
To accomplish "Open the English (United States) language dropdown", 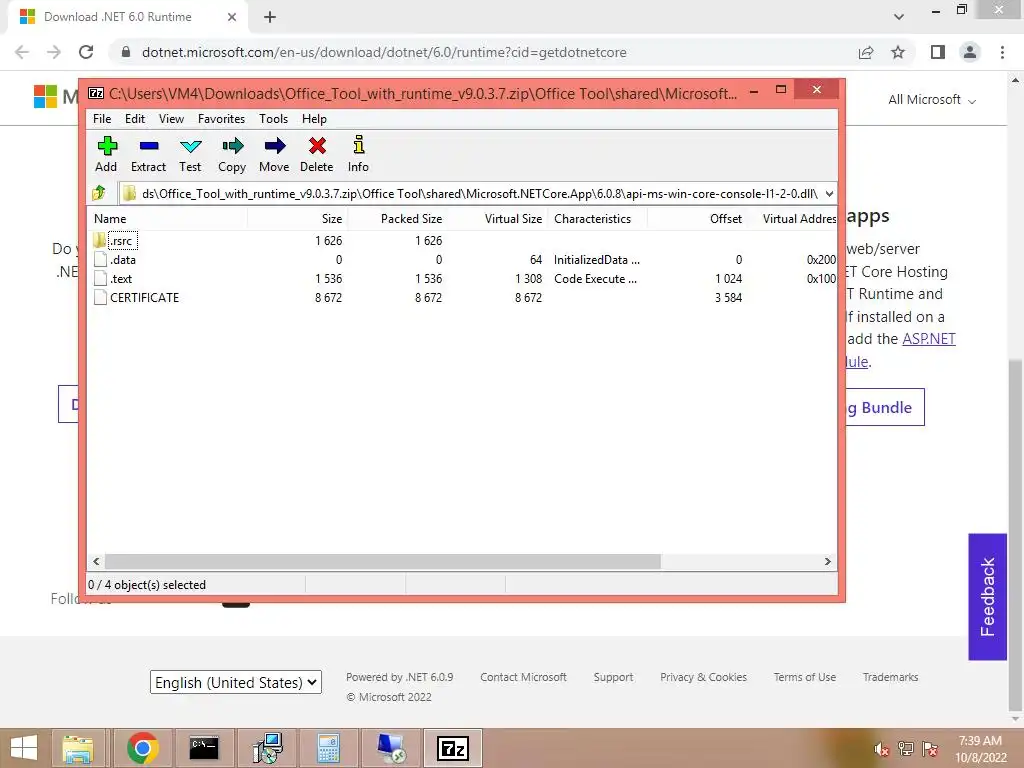I will 236,682.
